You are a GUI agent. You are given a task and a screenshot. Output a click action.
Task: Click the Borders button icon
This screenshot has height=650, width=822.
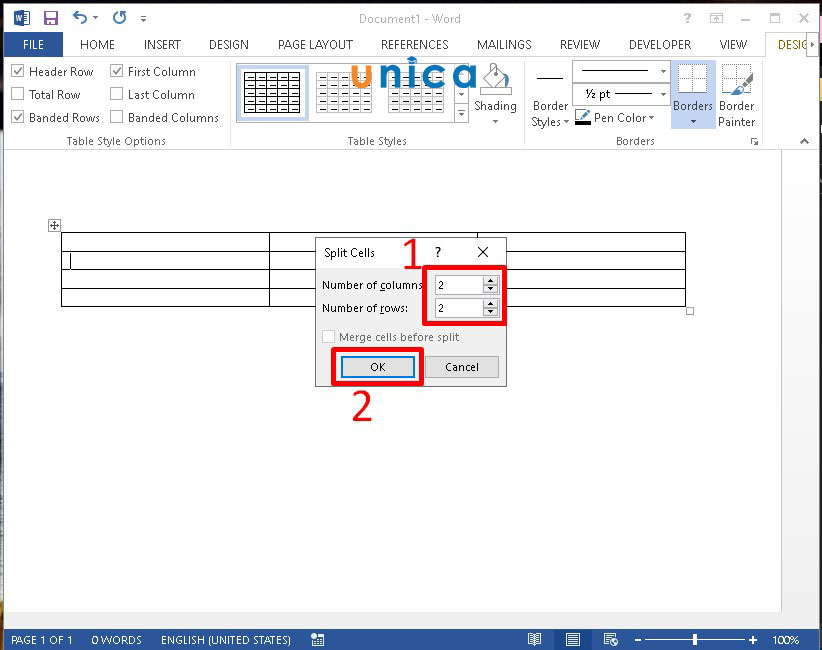point(693,79)
